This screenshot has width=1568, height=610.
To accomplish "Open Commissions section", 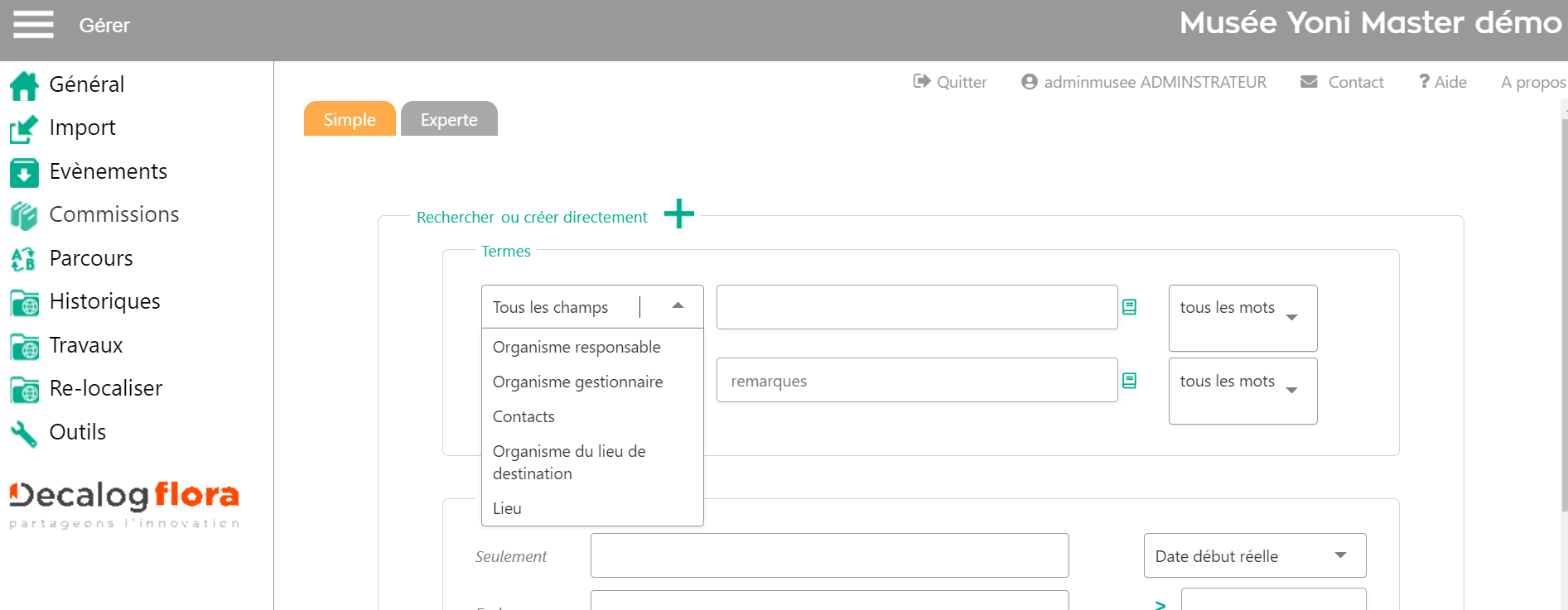I will [x=114, y=214].
